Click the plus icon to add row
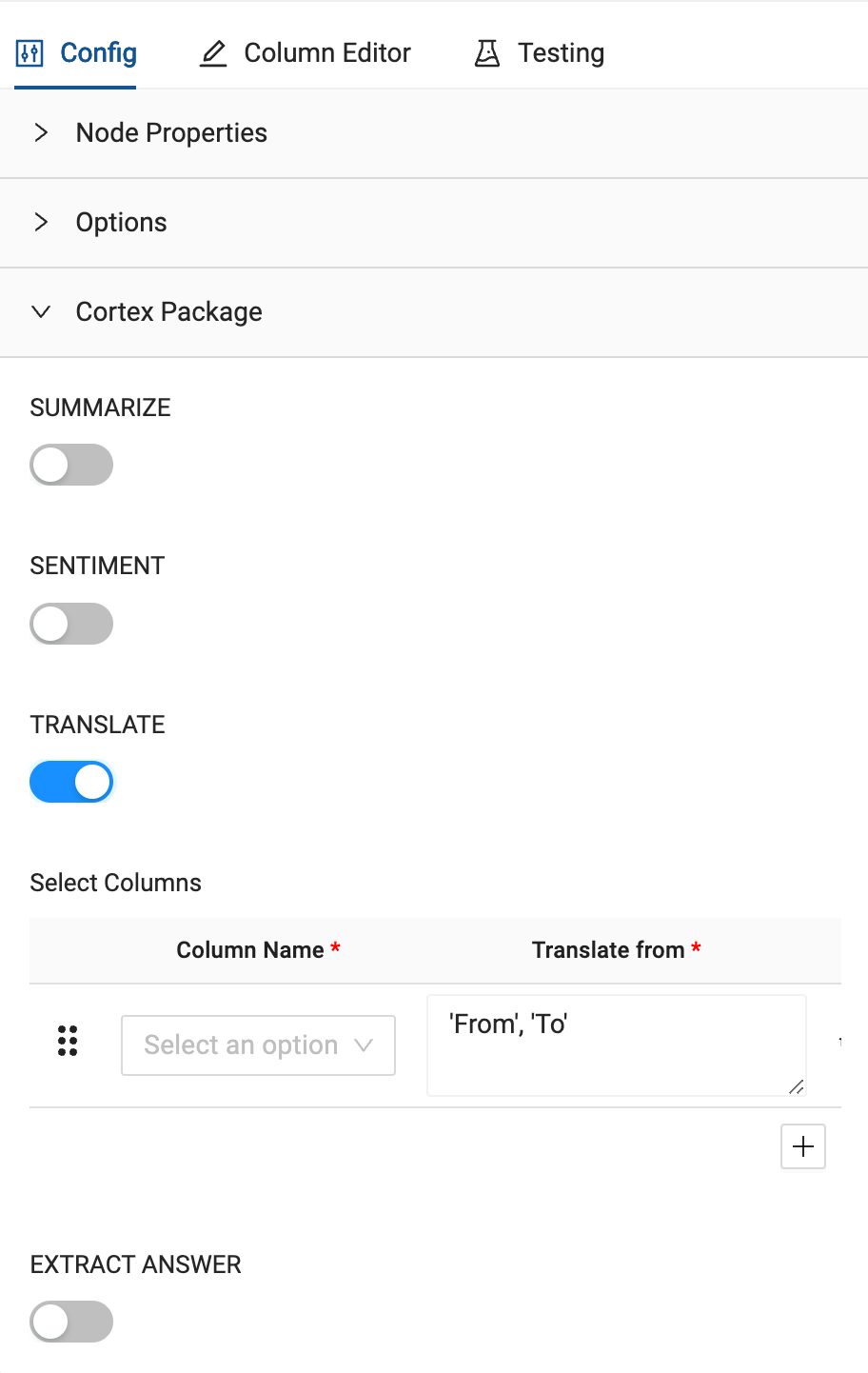The height and width of the screenshot is (1373, 868). (x=803, y=1146)
